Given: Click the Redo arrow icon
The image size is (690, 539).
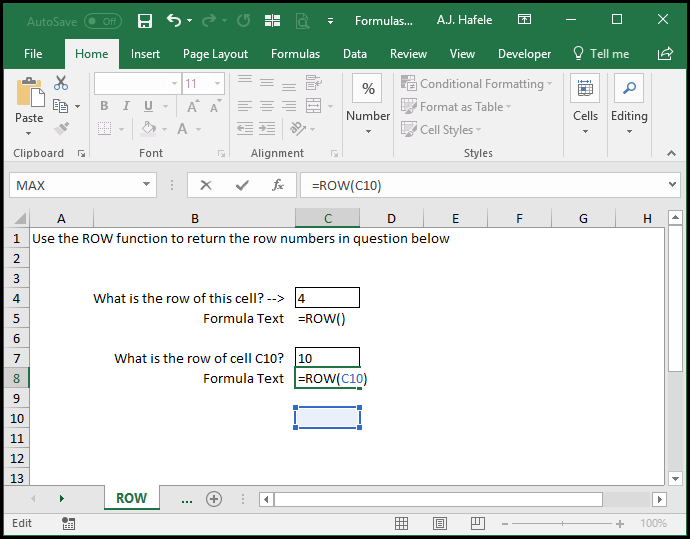Looking at the screenshot, I should tap(209, 20).
